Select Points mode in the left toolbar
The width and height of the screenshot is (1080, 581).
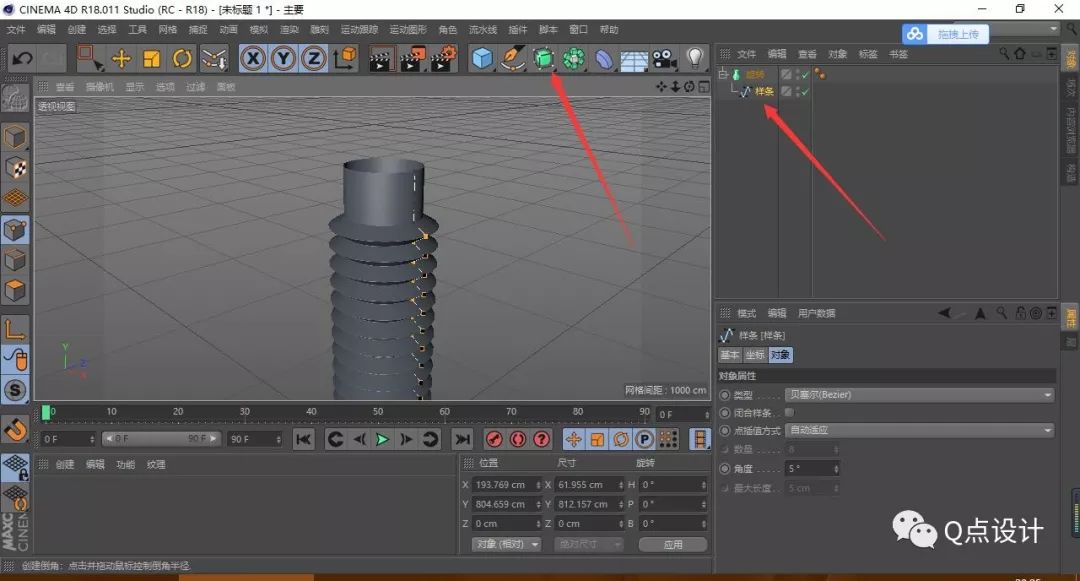point(15,229)
